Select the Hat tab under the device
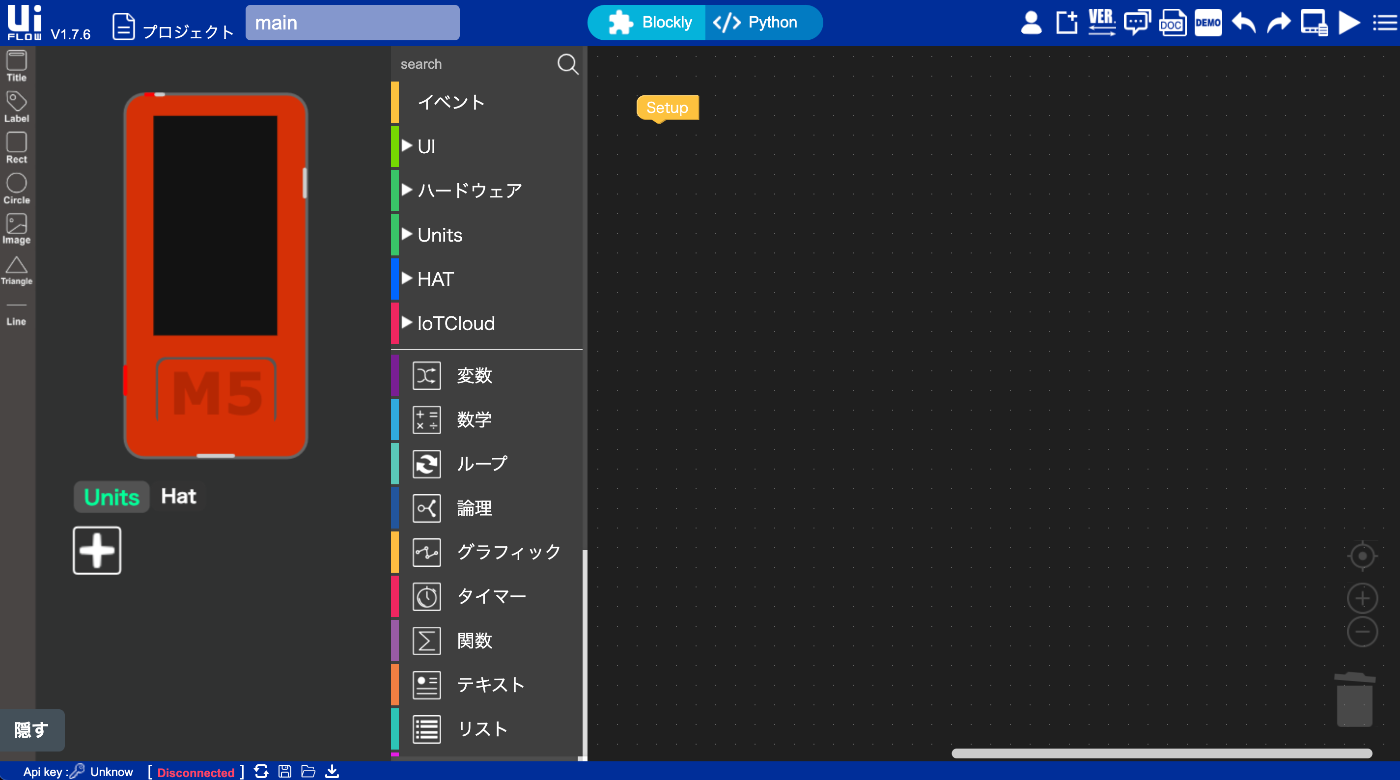 pyautogui.click(x=179, y=496)
